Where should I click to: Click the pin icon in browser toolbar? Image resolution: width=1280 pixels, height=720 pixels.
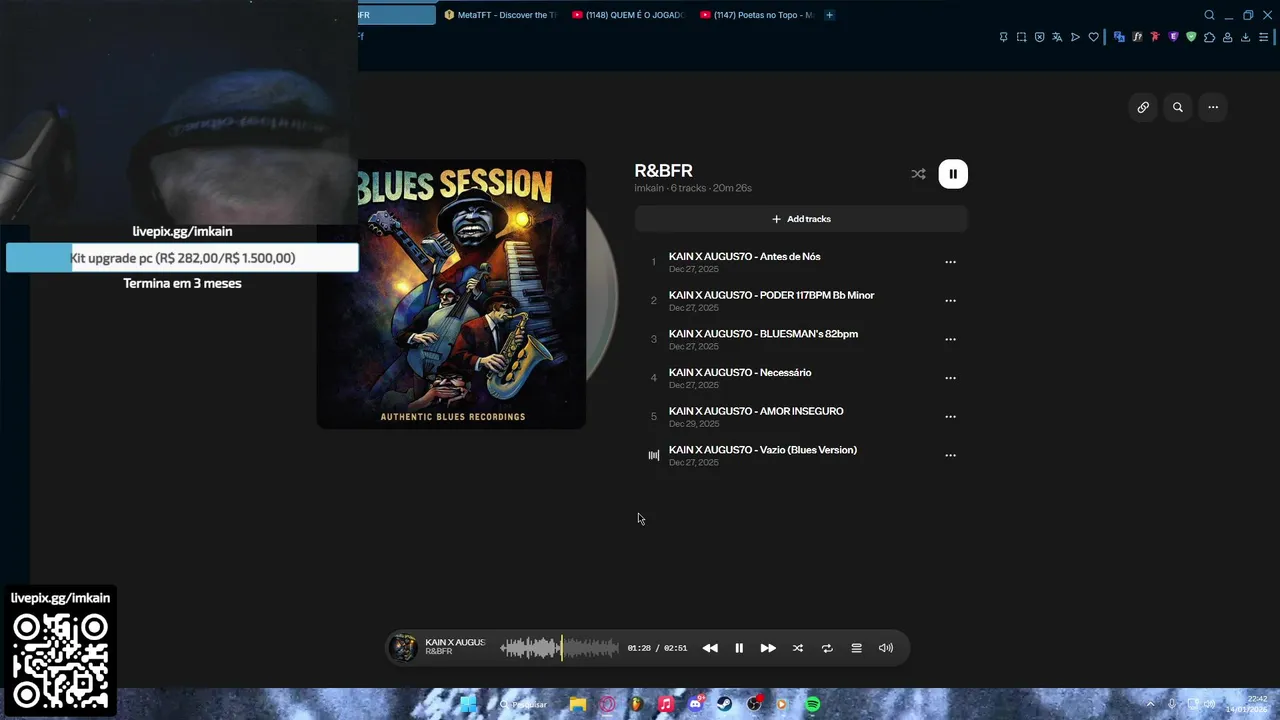[1003, 37]
